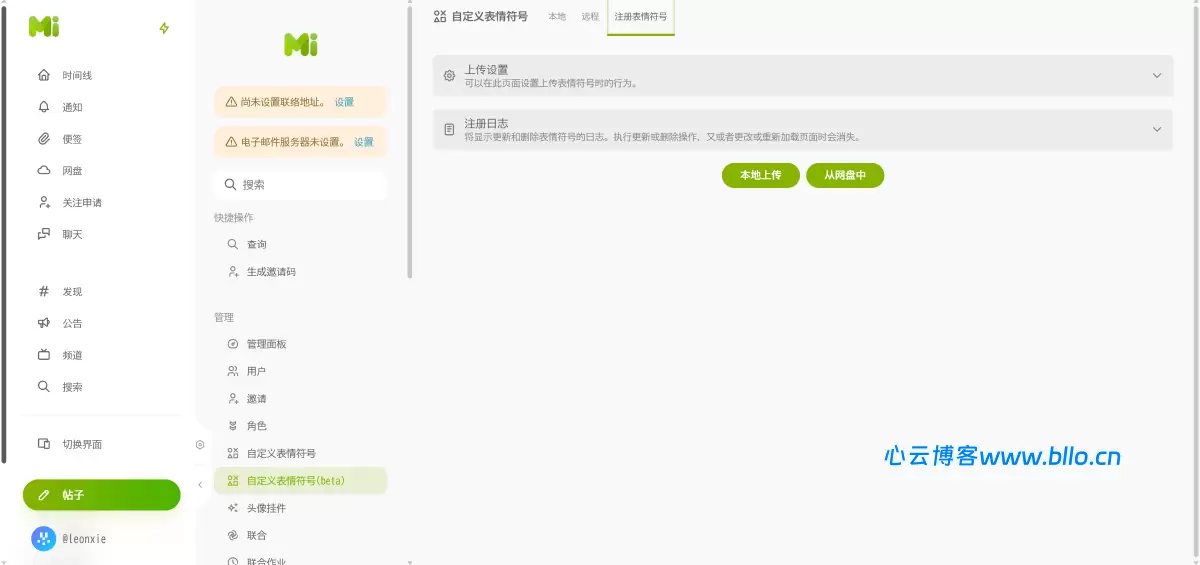Click the admin 搜索 input field
Image resolution: width=1200 pixels, height=565 pixels.
[x=300, y=185]
